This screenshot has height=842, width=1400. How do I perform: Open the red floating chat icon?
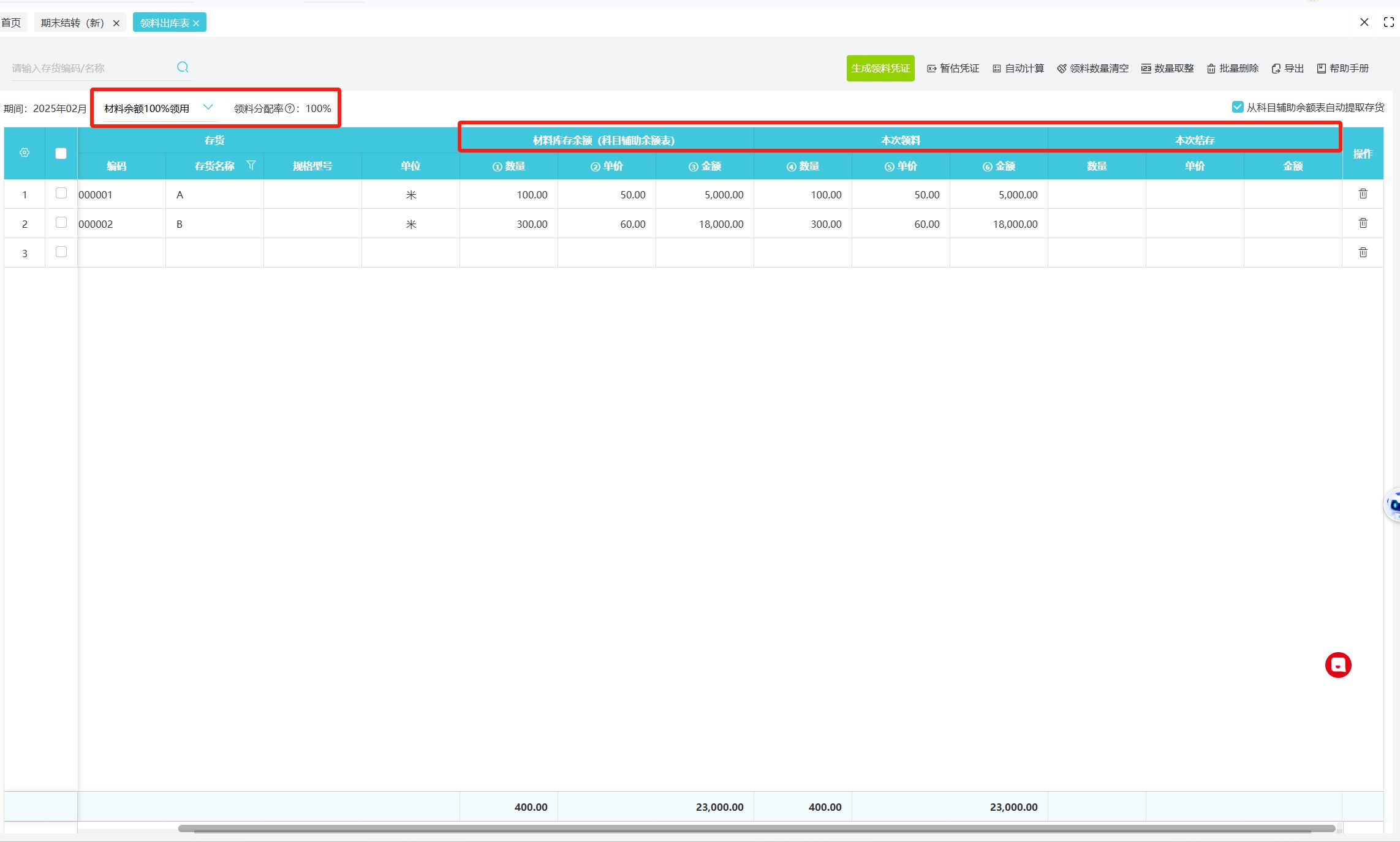(x=1338, y=665)
